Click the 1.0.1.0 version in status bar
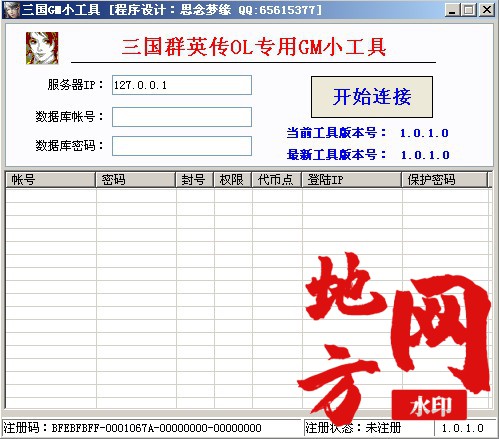Screen dimensions: 499x439 point(463,428)
